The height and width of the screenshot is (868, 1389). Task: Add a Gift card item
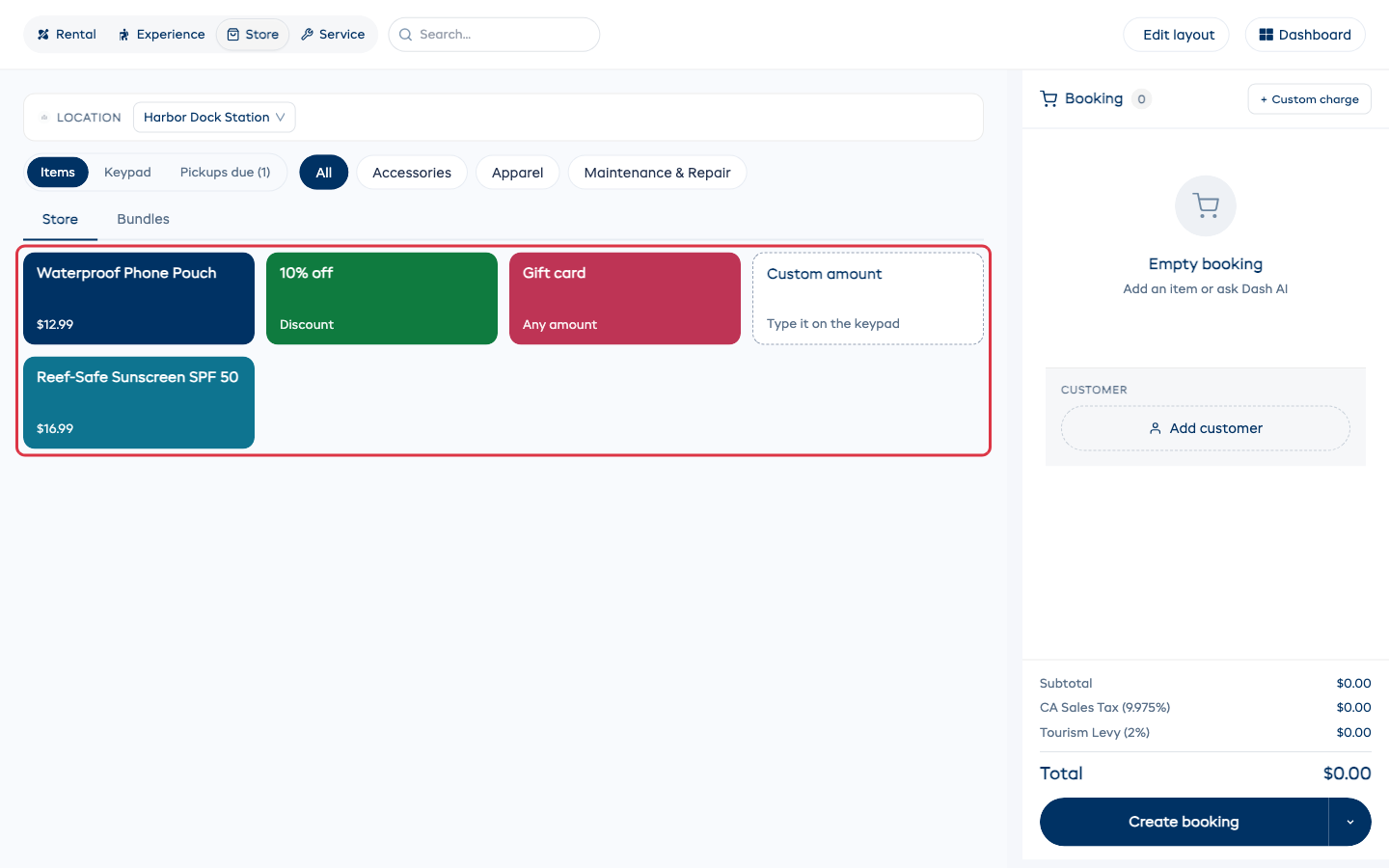click(625, 298)
